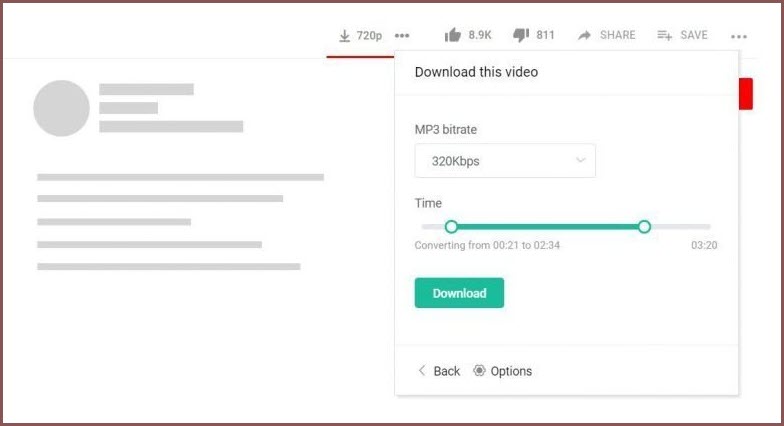Click the start handle of the Time slider

[451, 227]
